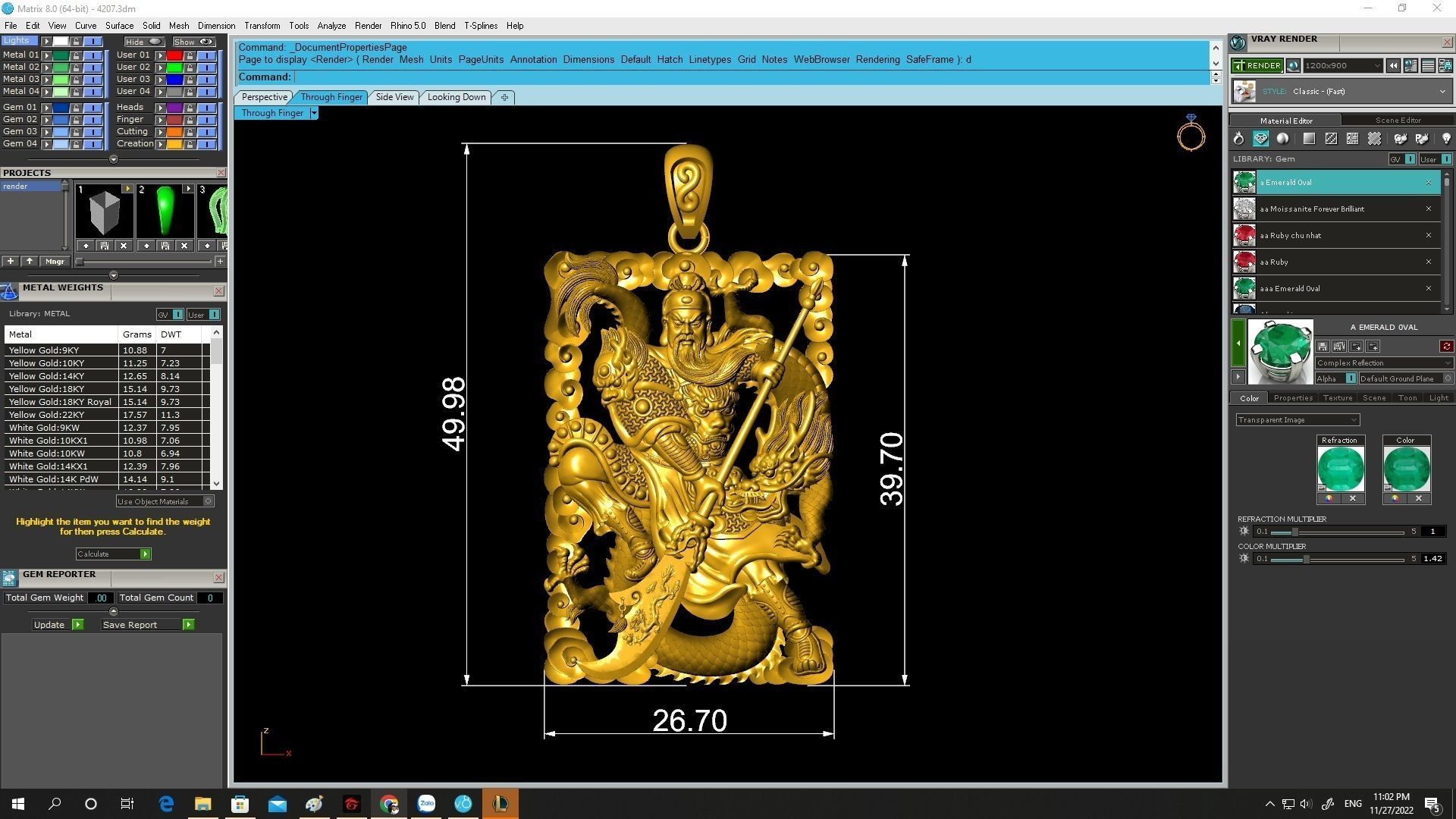Click the red User 01 color swatch

point(174,55)
